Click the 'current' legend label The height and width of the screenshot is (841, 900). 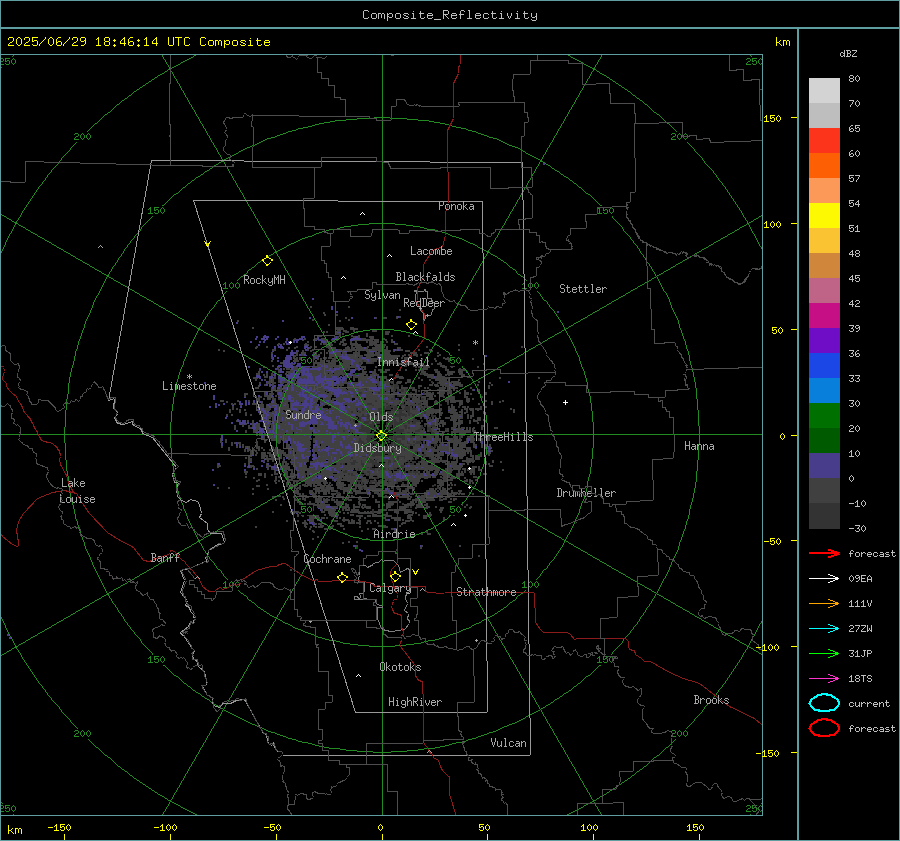pyautogui.click(x=869, y=703)
